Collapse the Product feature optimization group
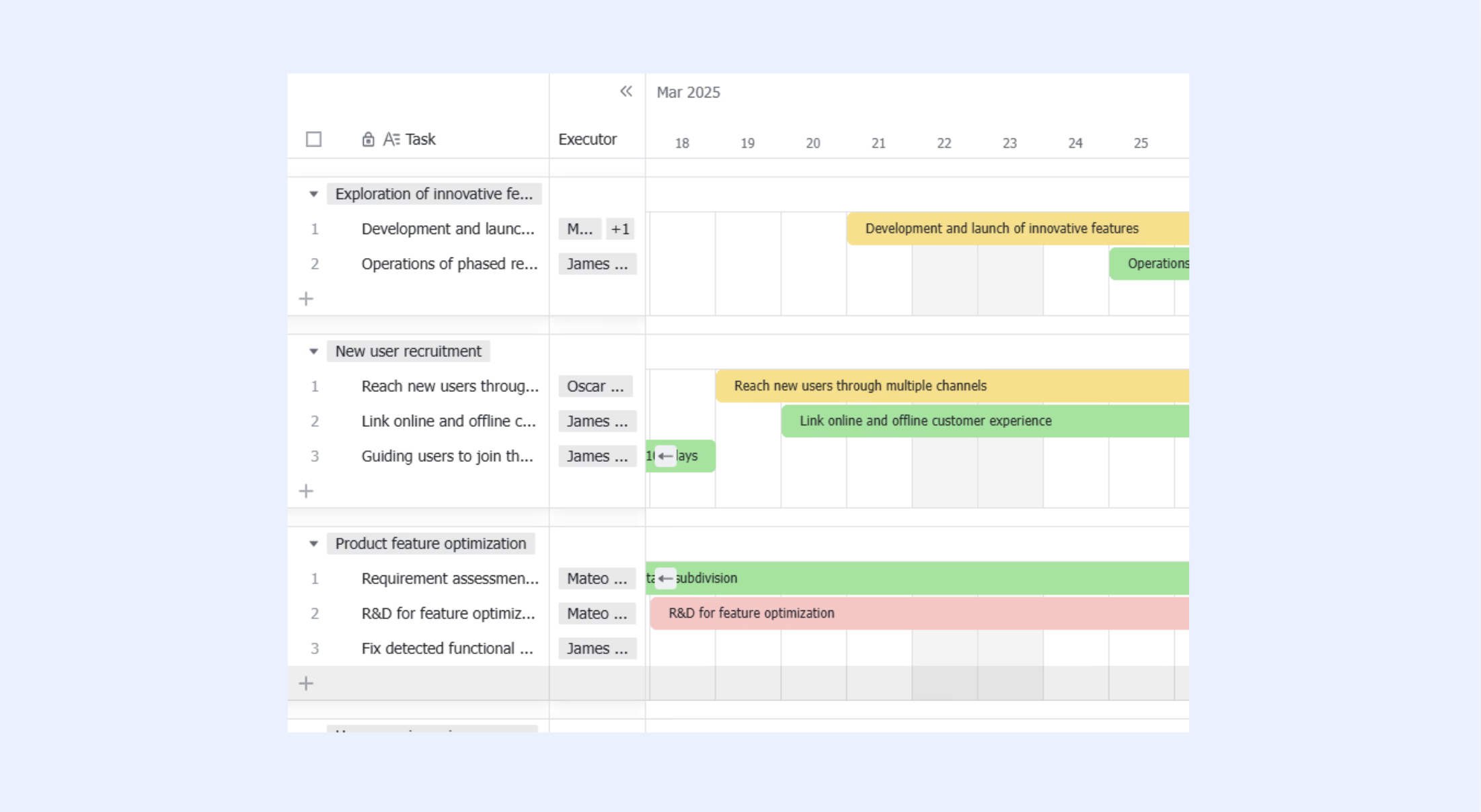Screen dimensions: 1481x812 313,543
